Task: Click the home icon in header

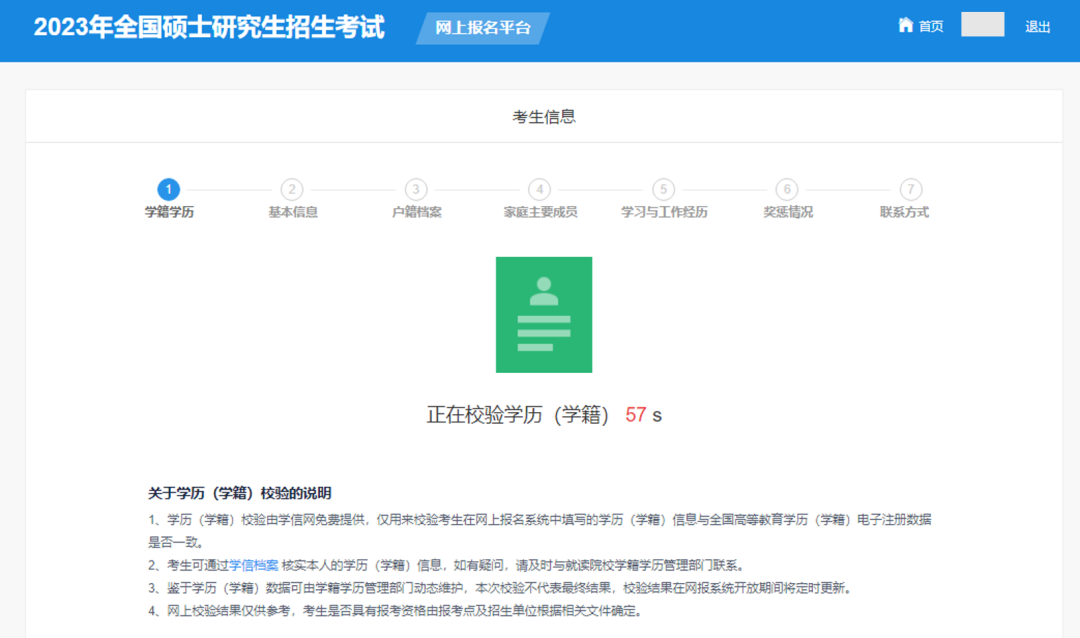Action: pos(906,25)
